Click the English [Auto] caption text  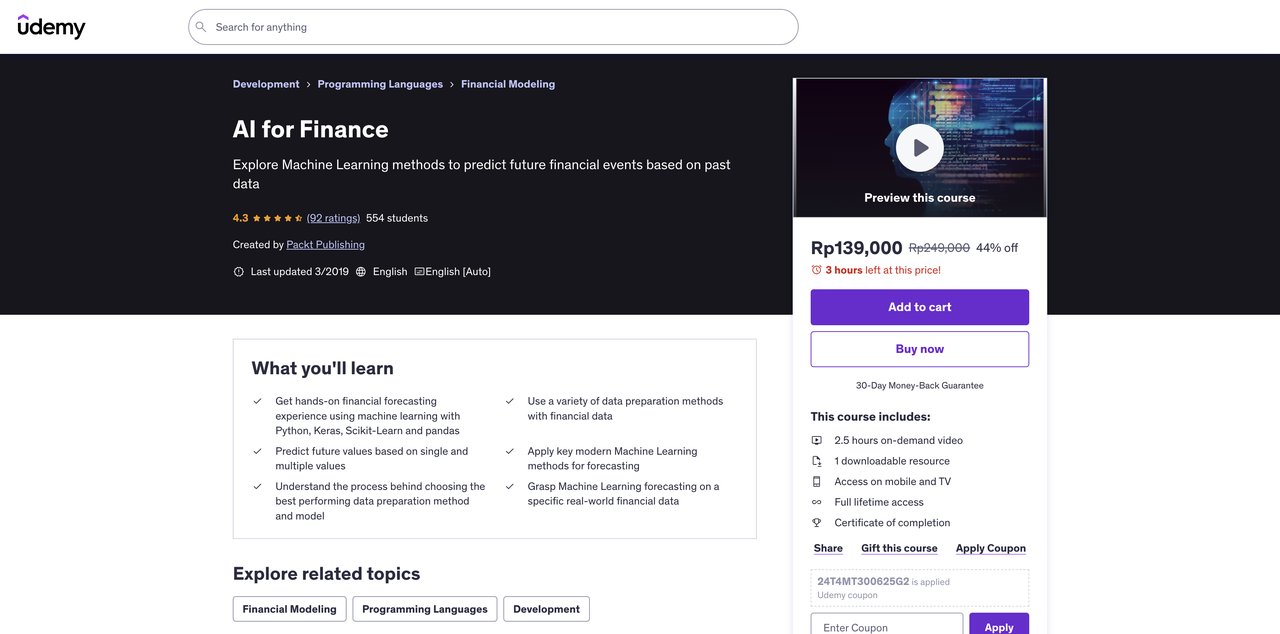pyautogui.click(x=458, y=272)
